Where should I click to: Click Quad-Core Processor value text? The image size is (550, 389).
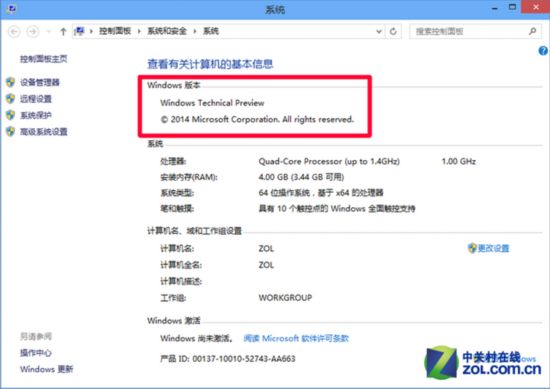click(329, 161)
